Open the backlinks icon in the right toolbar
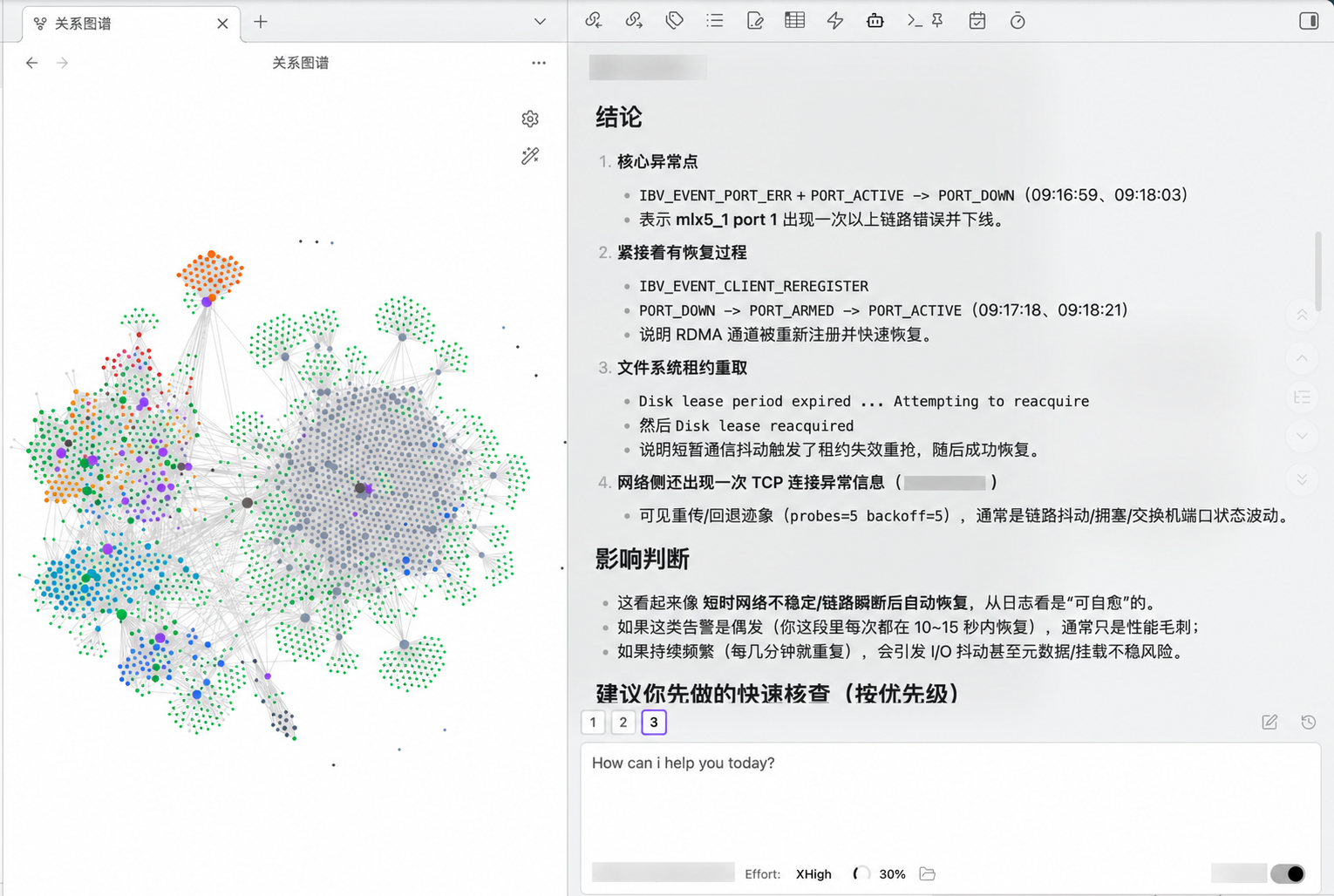Screen dimensions: 1334x896 click(594, 21)
